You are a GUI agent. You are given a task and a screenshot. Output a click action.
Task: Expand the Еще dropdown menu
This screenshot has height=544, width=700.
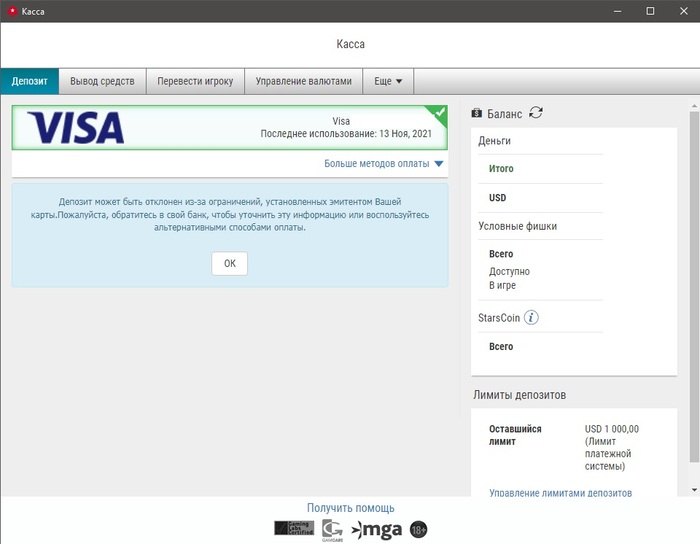pos(388,81)
